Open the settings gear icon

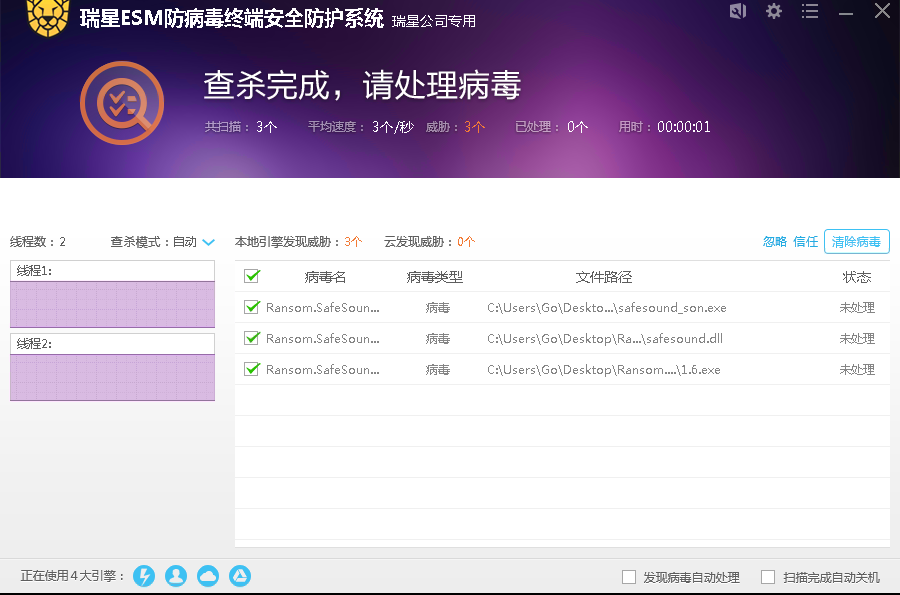[774, 11]
